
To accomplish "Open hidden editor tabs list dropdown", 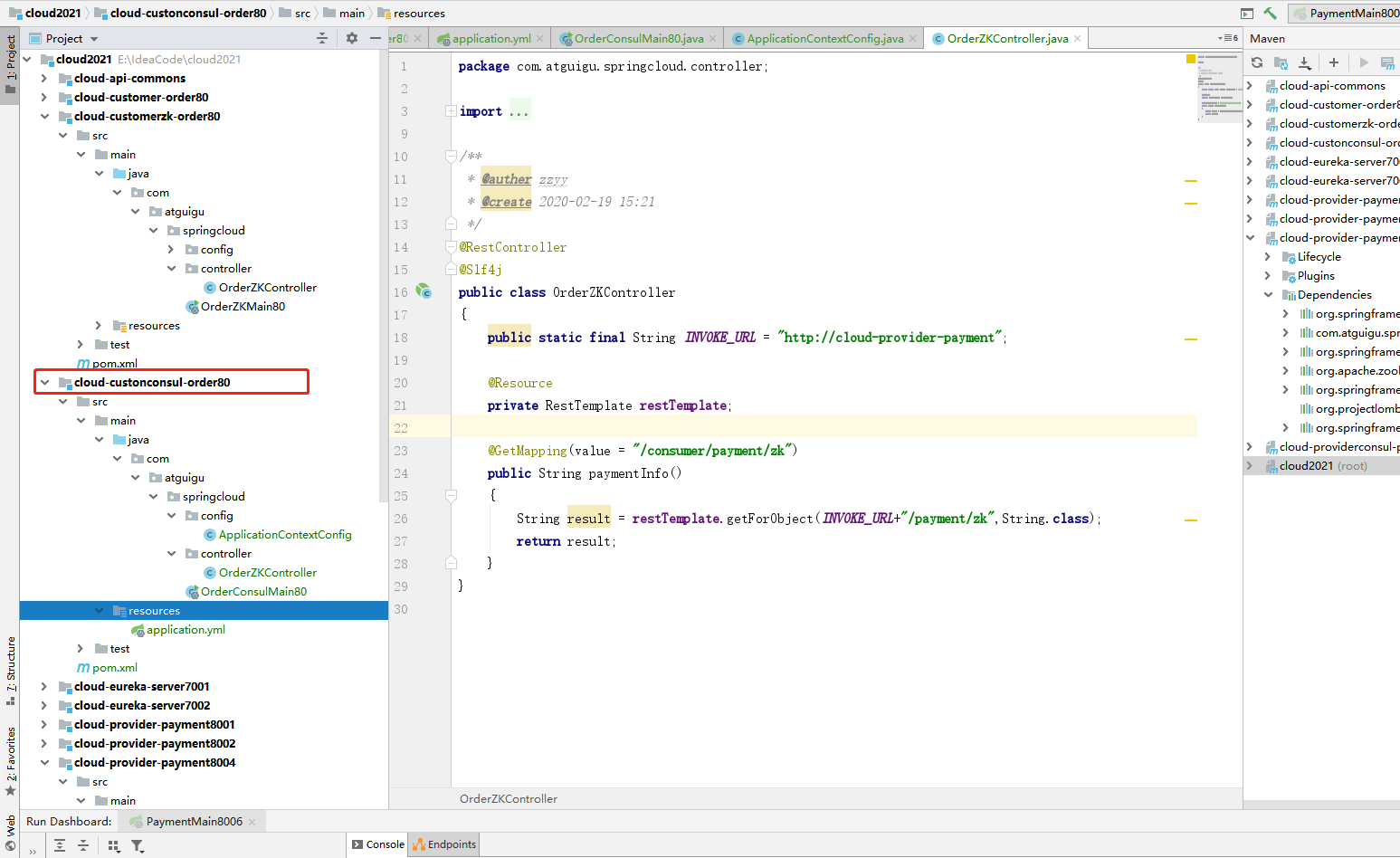I will pyautogui.click(x=1229, y=38).
